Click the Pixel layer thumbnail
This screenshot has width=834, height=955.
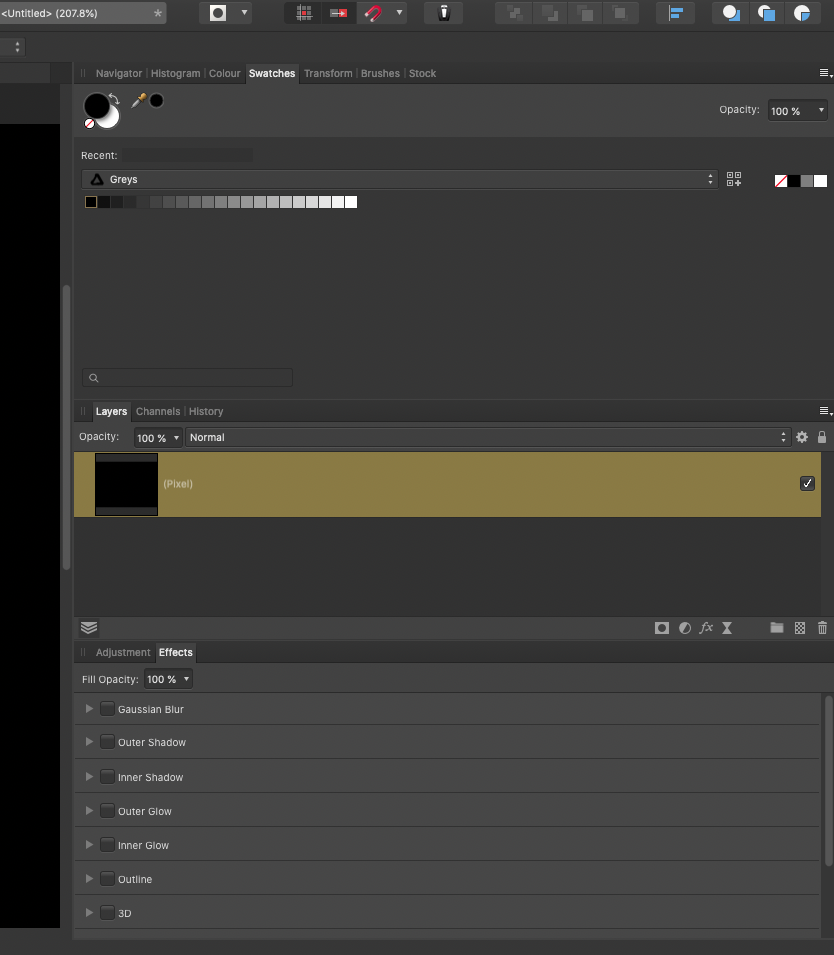(x=126, y=484)
